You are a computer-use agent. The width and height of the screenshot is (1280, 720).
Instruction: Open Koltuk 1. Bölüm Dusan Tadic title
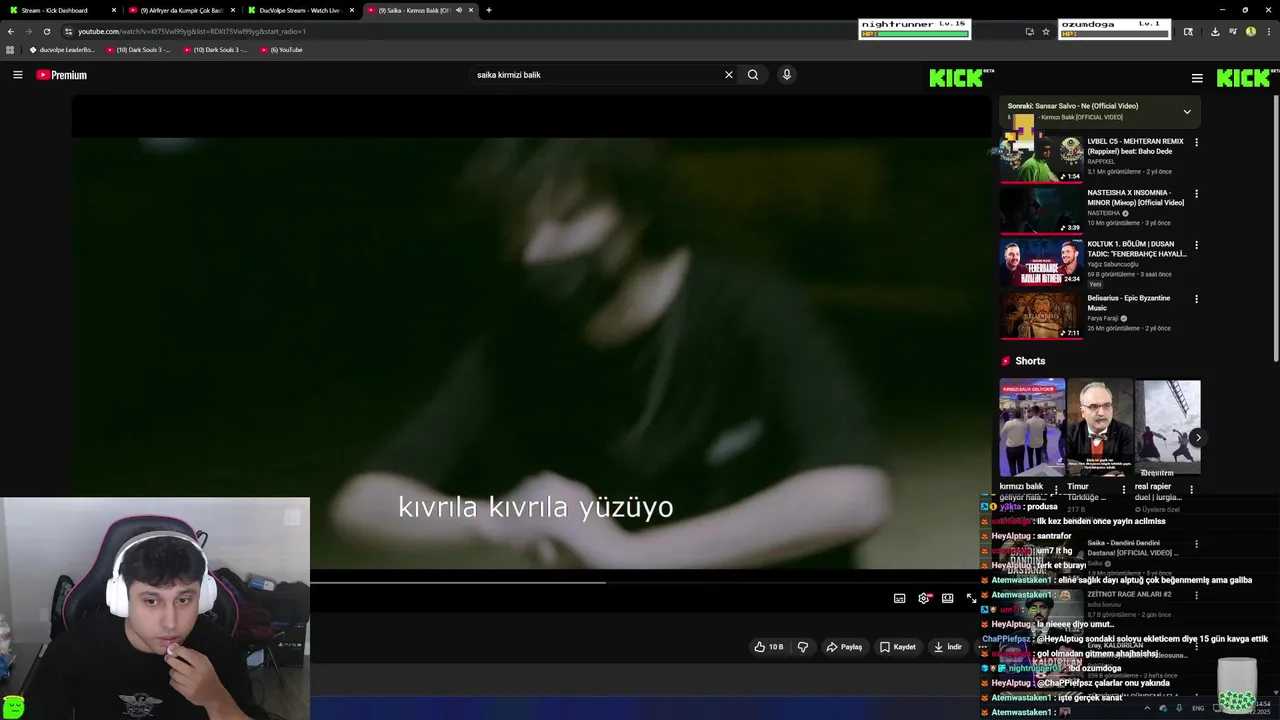point(1137,249)
